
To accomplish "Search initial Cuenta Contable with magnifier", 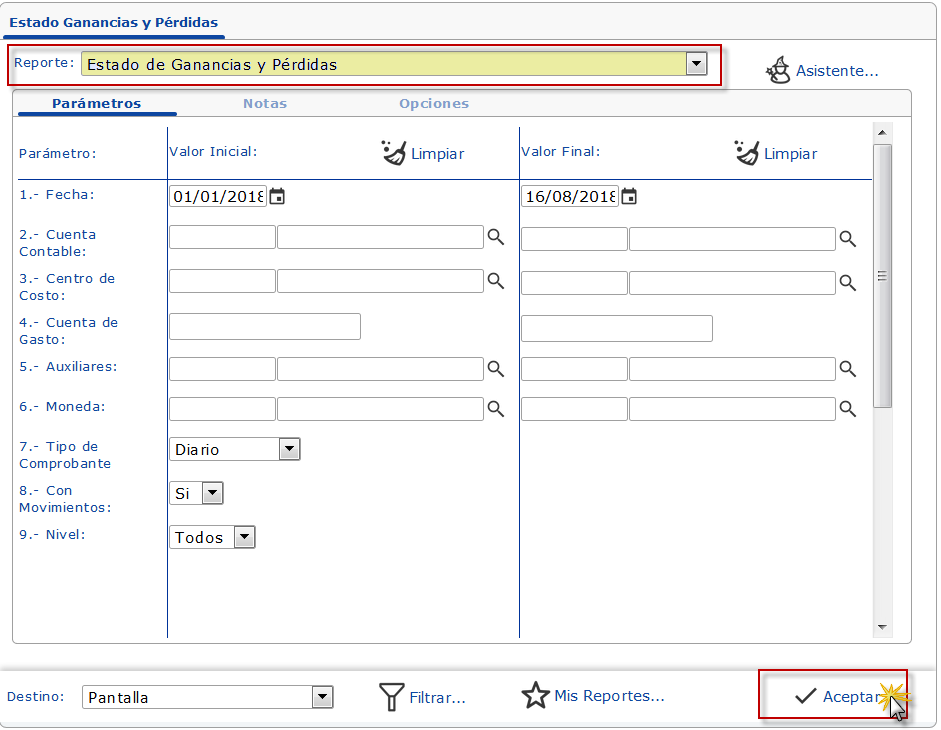I will coord(495,237).
